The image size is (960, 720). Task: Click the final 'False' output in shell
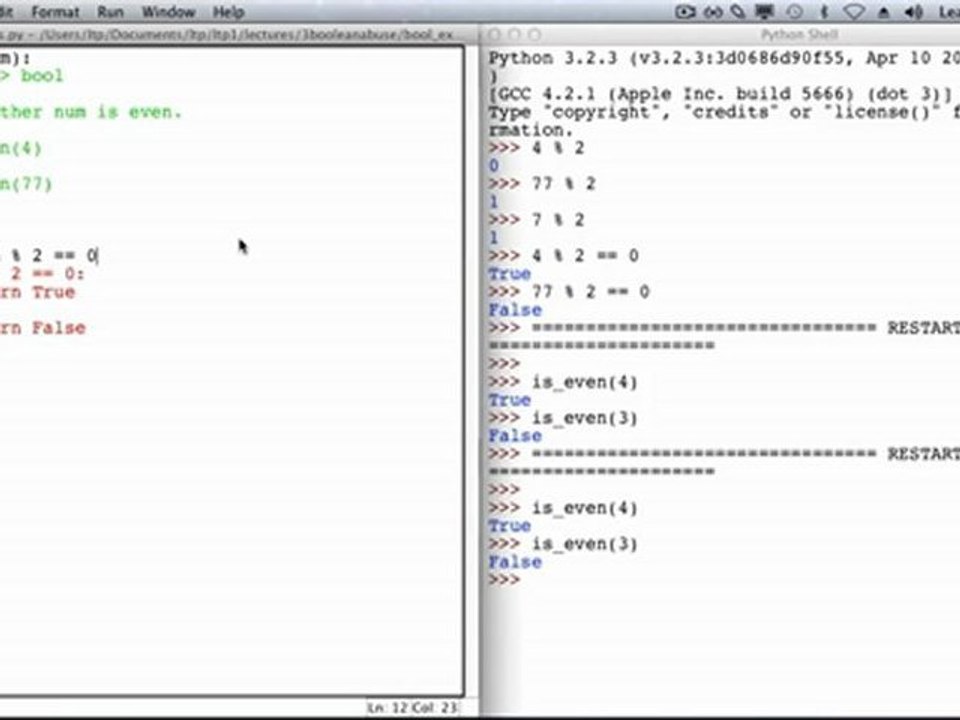(x=515, y=562)
